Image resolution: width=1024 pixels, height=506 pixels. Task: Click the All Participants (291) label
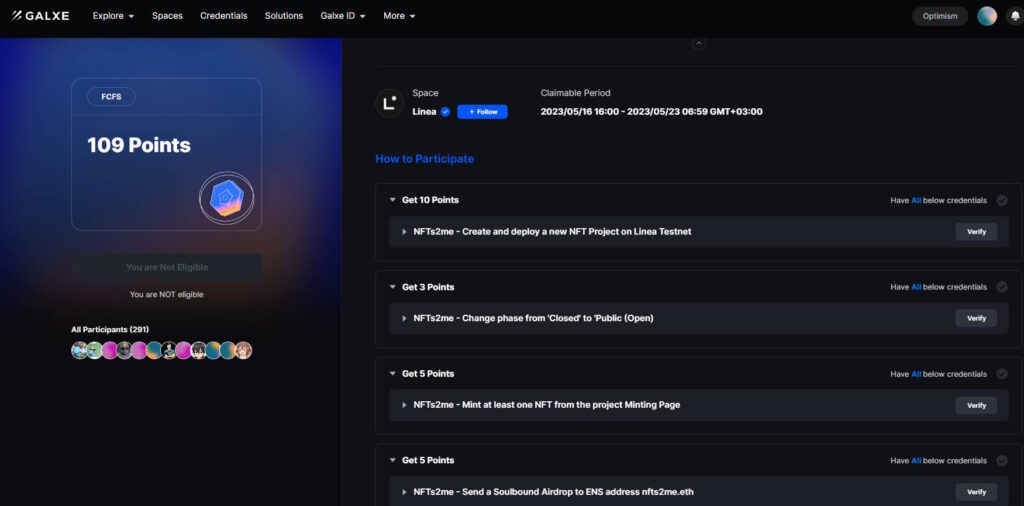pyautogui.click(x=110, y=330)
